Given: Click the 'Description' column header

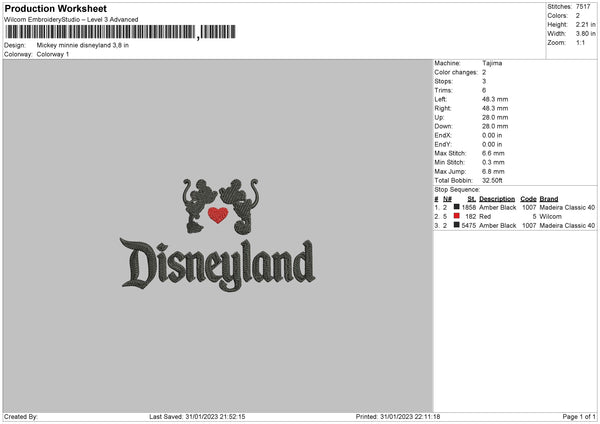Looking at the screenshot, I should (497, 199).
